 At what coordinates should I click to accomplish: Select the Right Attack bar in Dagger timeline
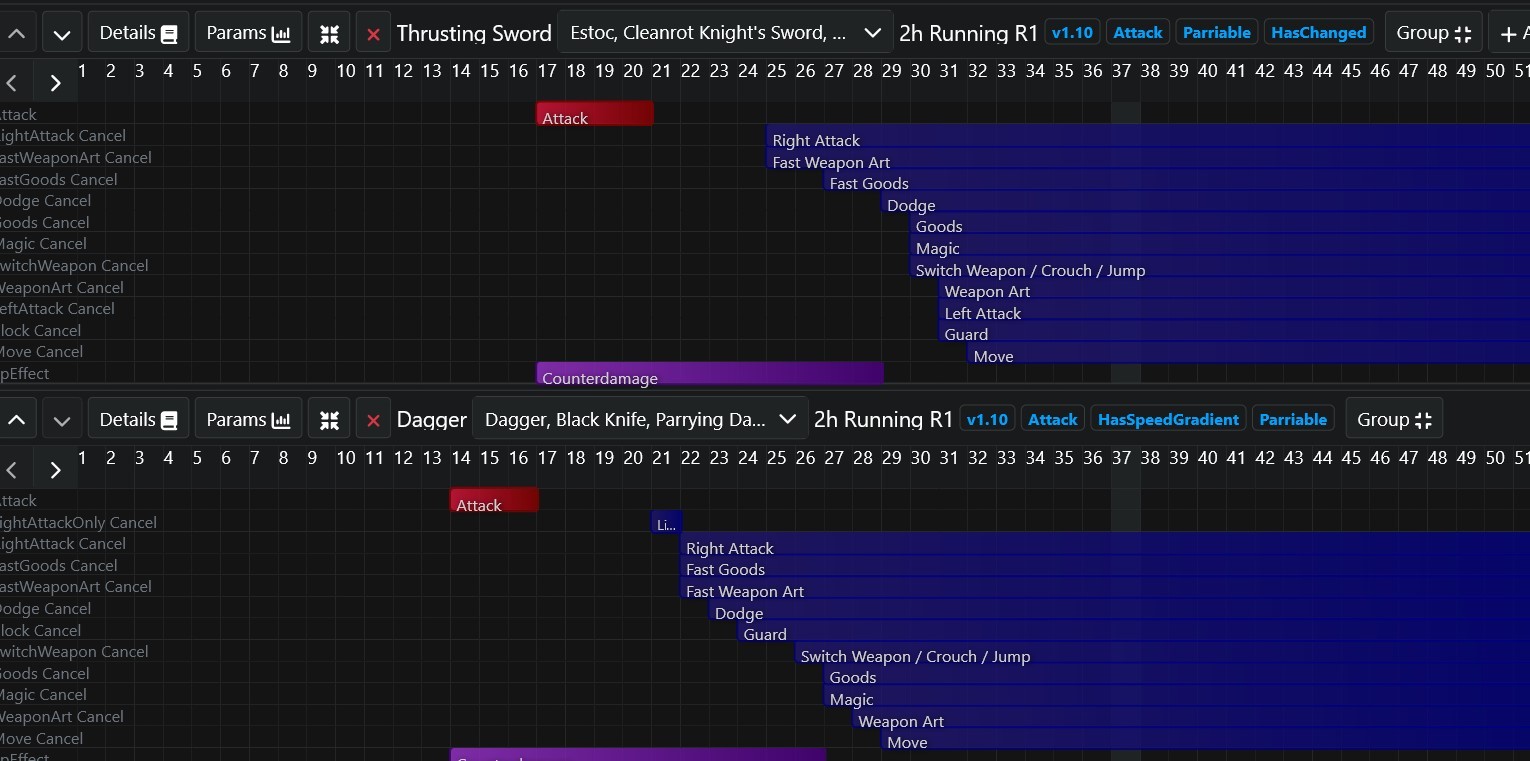coord(1105,544)
